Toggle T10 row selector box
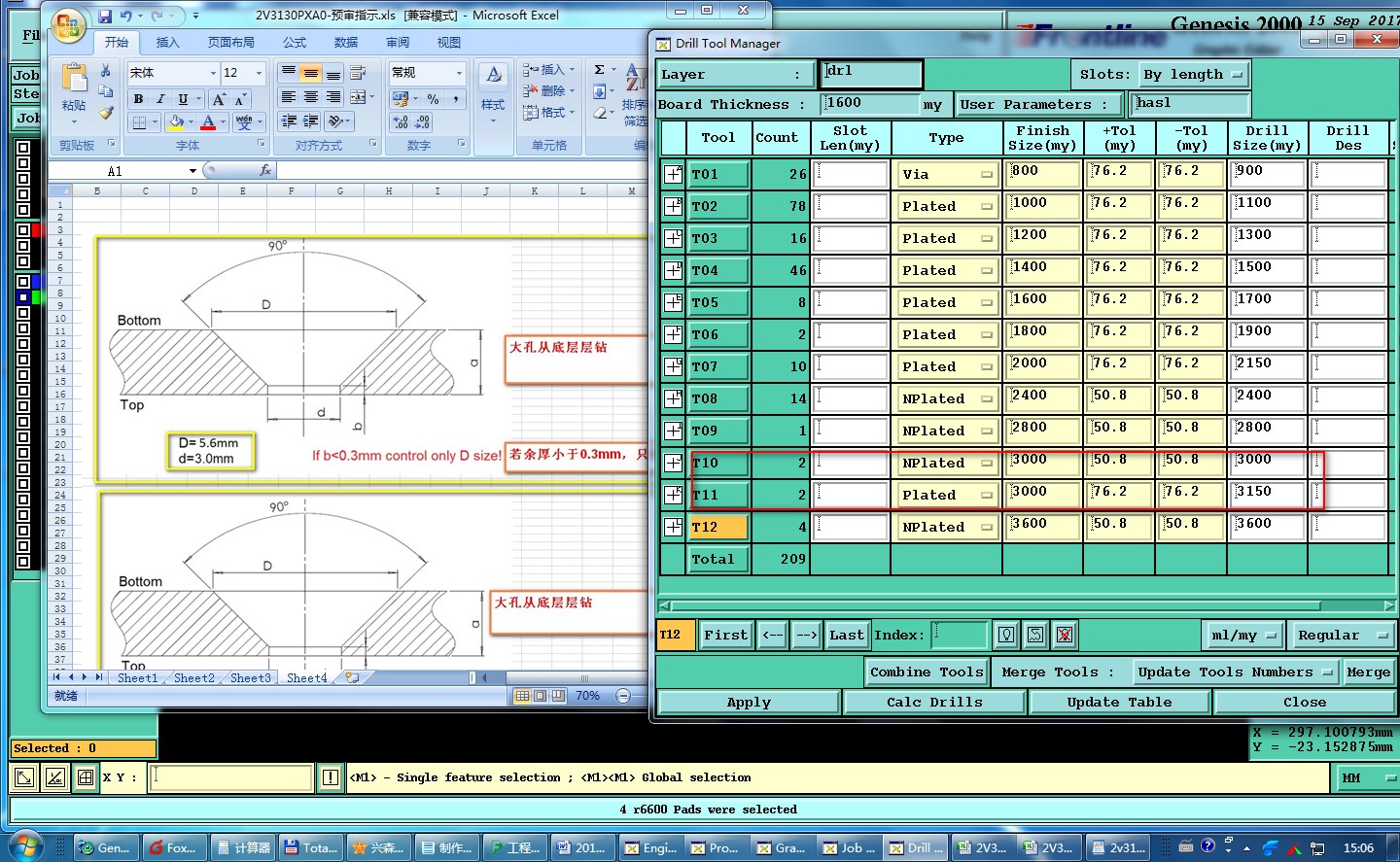Screen dimensions: 1400x862 (x=673, y=463)
